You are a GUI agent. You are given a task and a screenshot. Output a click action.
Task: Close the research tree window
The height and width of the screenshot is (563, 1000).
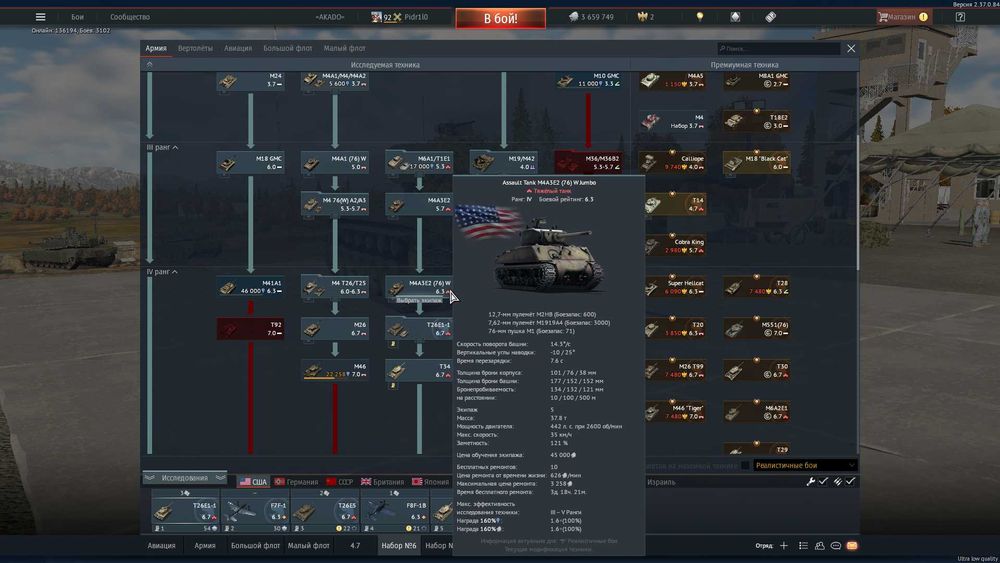coord(851,48)
